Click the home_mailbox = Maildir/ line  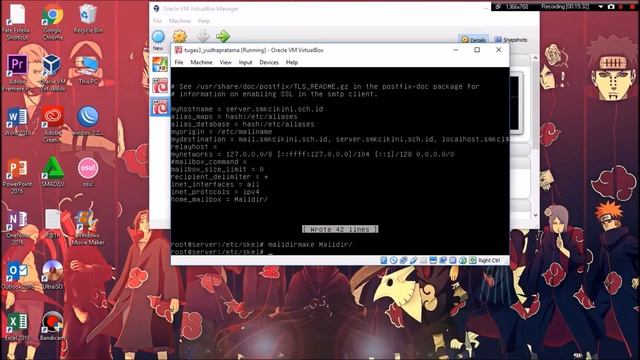click(220, 200)
